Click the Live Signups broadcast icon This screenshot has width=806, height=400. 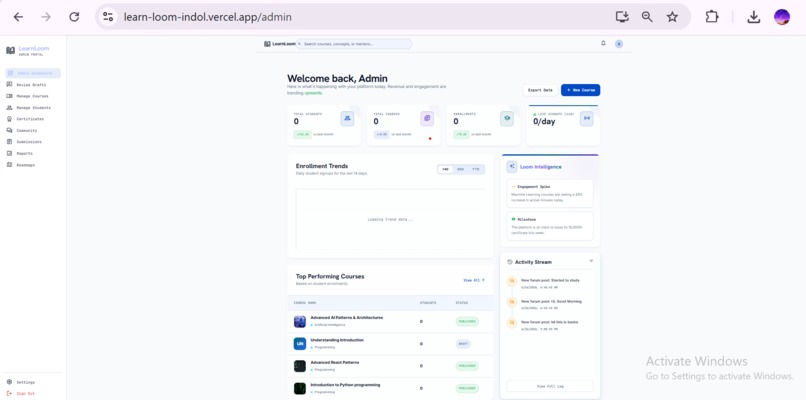pyautogui.click(x=587, y=119)
